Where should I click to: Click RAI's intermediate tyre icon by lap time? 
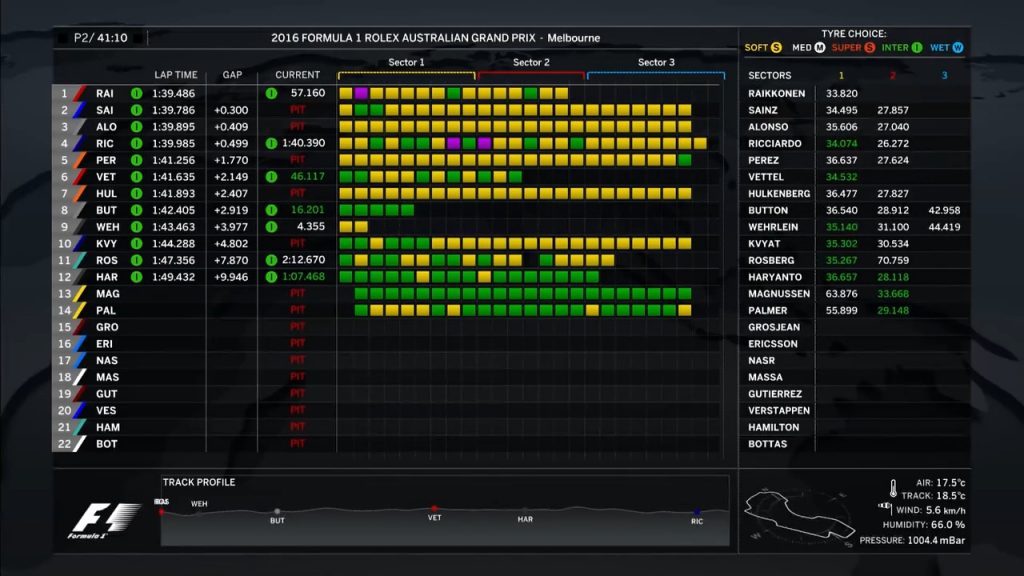136,93
